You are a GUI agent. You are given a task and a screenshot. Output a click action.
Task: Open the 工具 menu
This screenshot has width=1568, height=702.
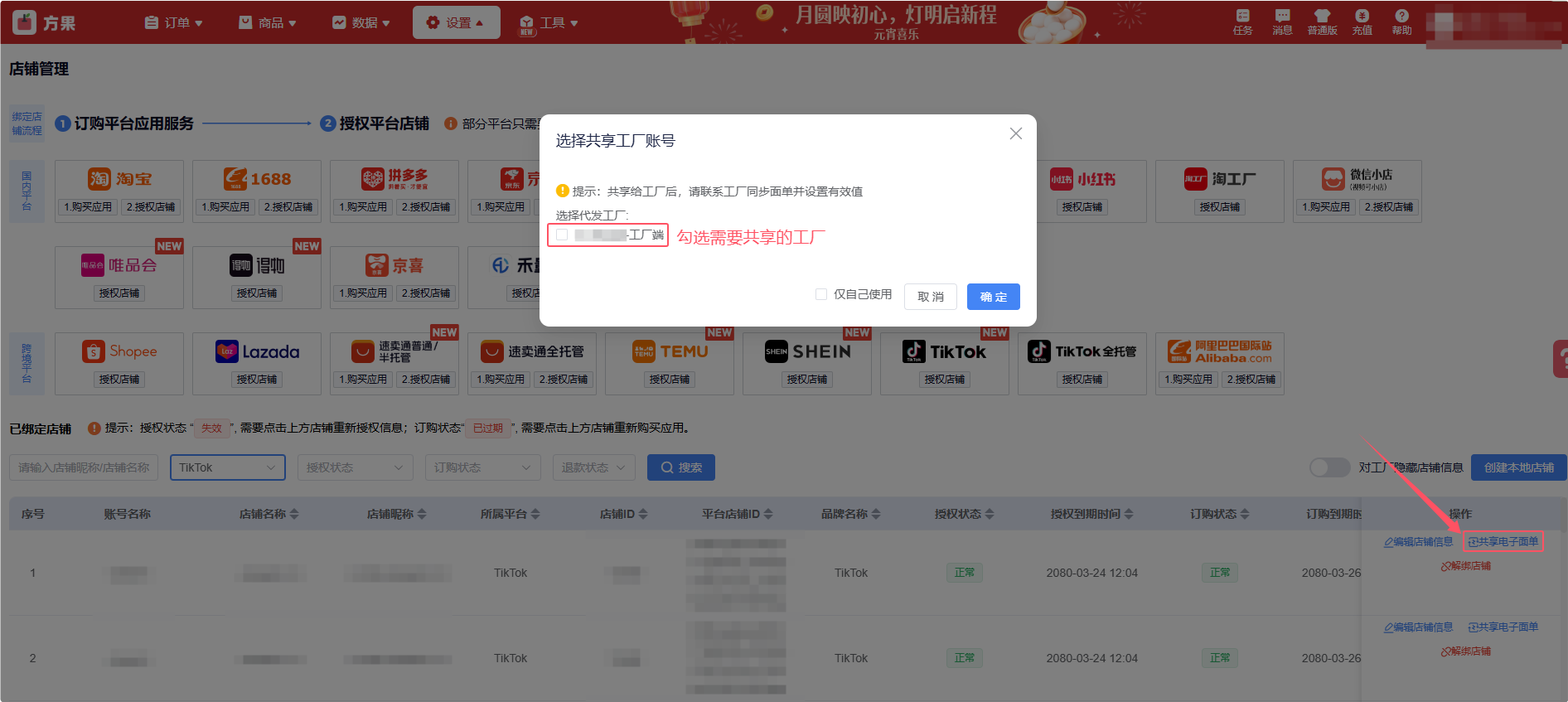point(549,22)
